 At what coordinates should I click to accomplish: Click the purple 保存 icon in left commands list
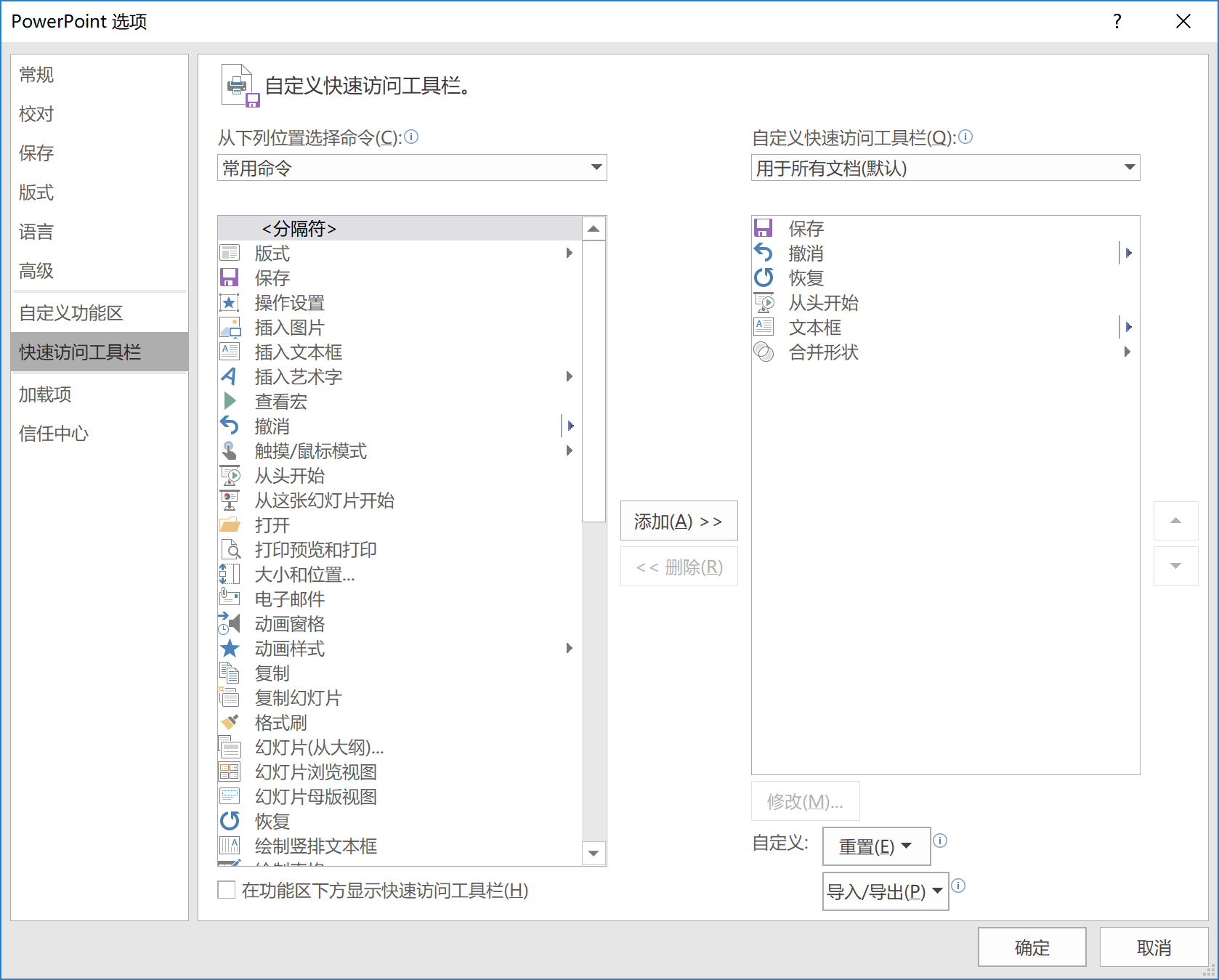click(230, 278)
